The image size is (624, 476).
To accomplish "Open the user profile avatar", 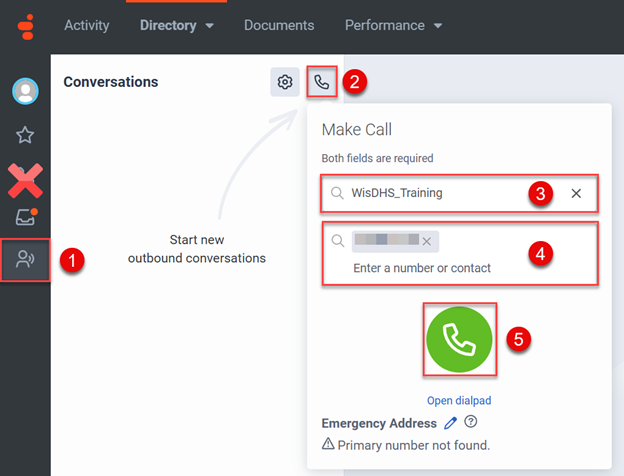I will [x=25, y=92].
